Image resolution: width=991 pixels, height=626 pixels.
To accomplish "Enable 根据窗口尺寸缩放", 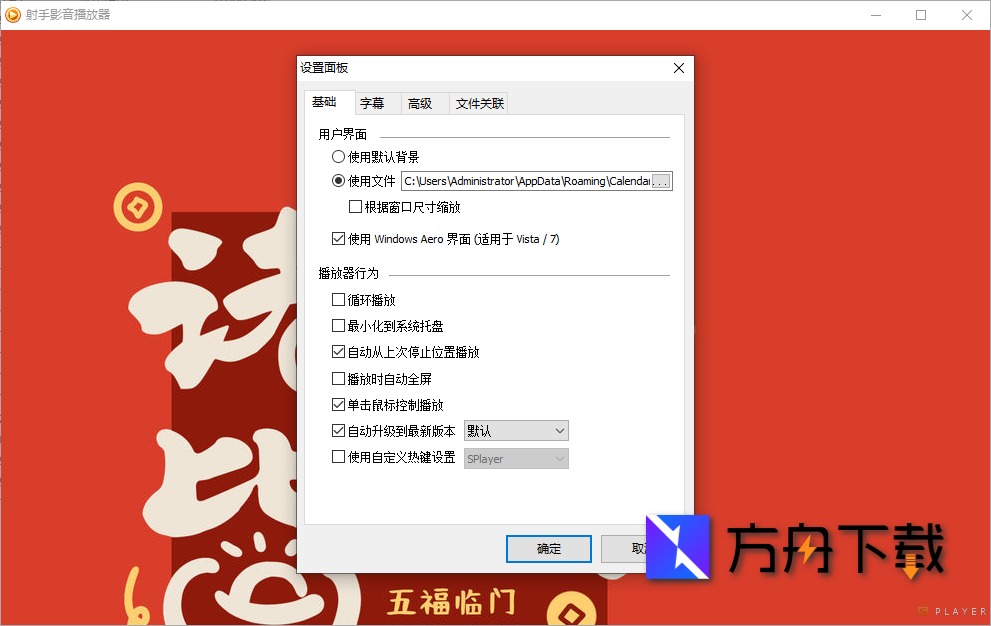I will click(x=356, y=207).
